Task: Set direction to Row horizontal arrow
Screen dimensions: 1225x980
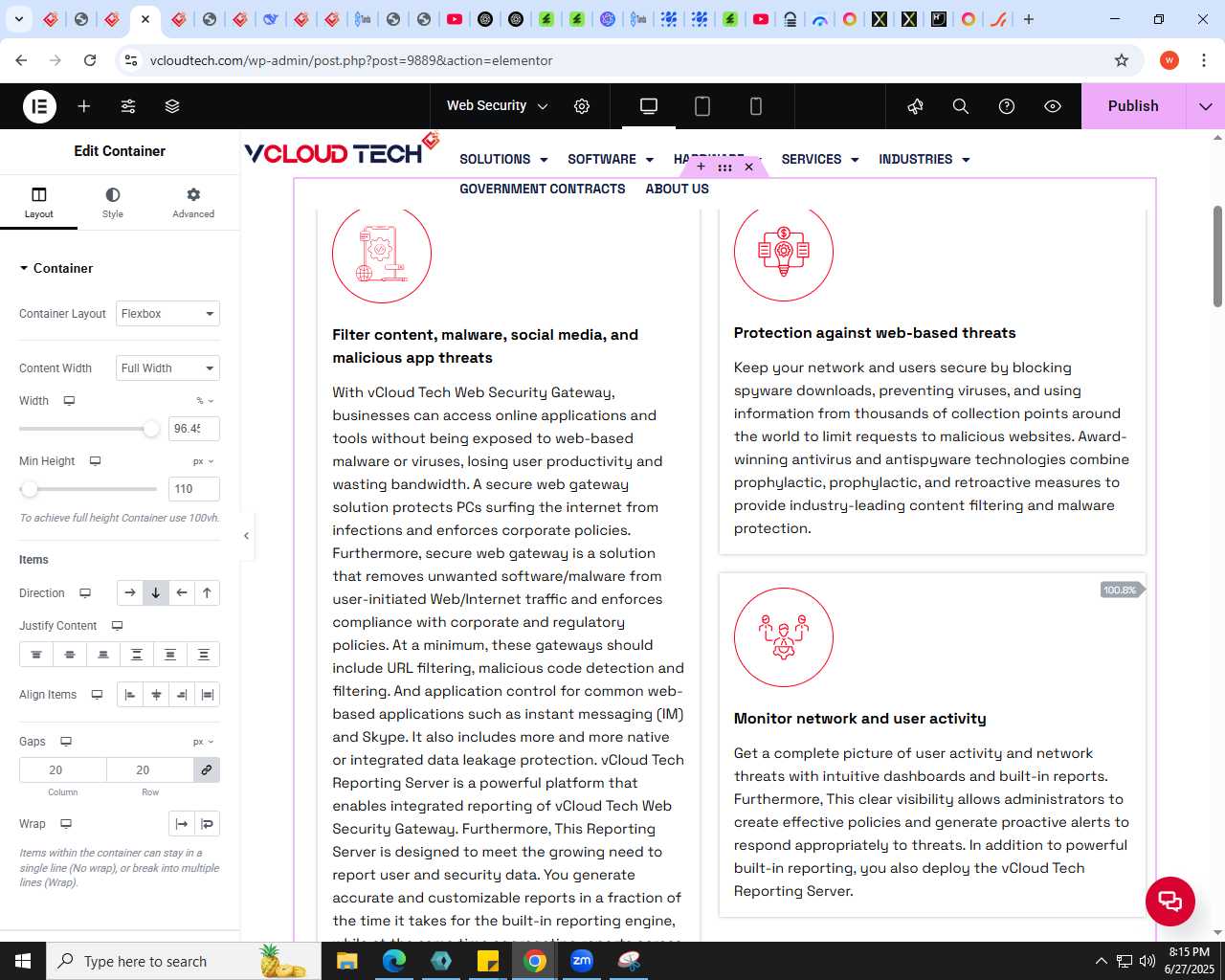Action: 130,593
